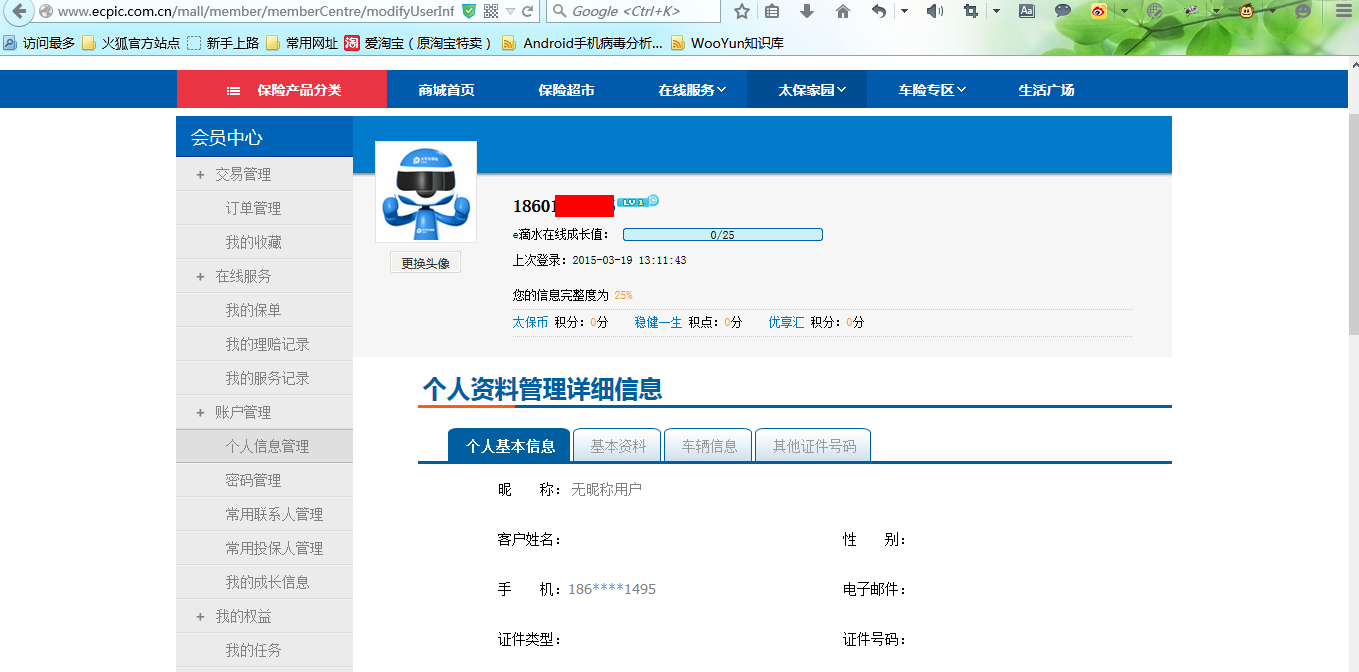Viewport: 1359px width, 672px height.
Task: Open the 太保币 link
Action: tap(530, 322)
